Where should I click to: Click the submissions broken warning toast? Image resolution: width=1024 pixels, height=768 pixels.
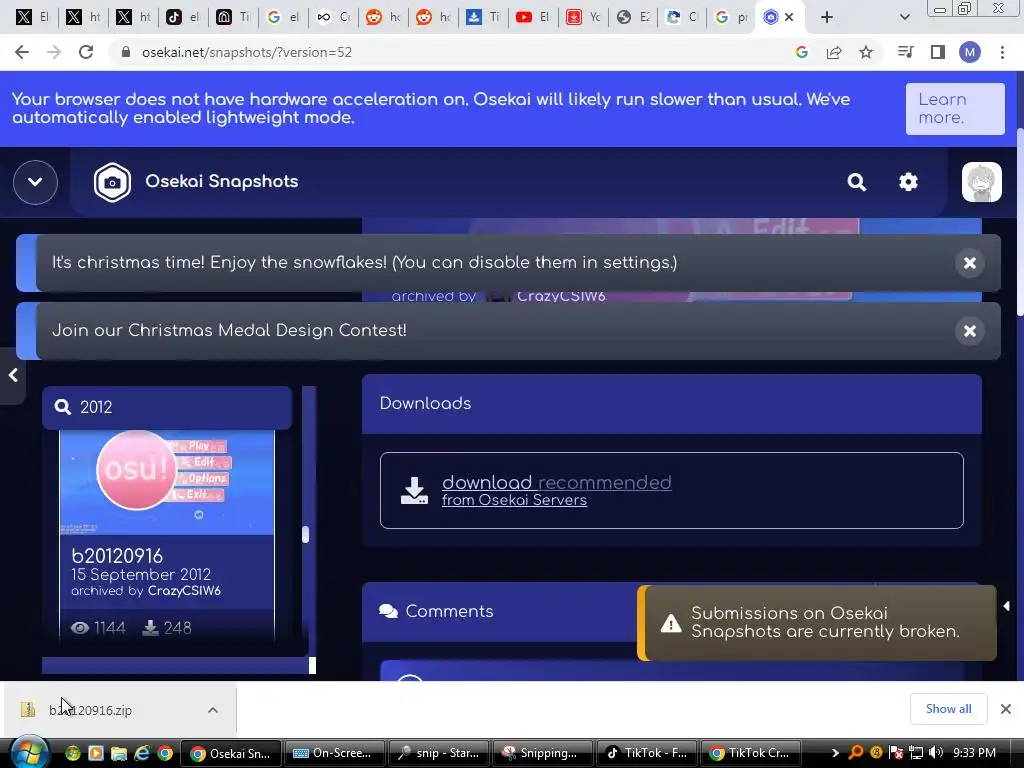tap(817, 623)
